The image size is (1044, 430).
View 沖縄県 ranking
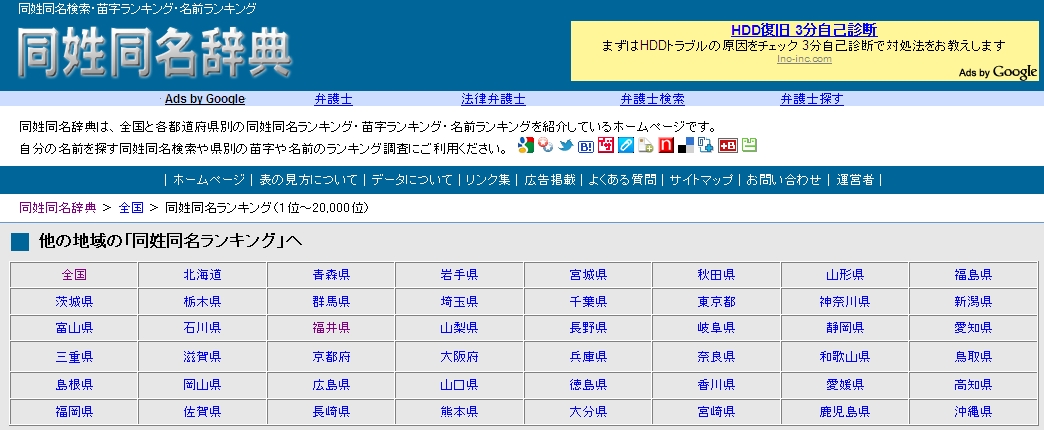[973, 411]
